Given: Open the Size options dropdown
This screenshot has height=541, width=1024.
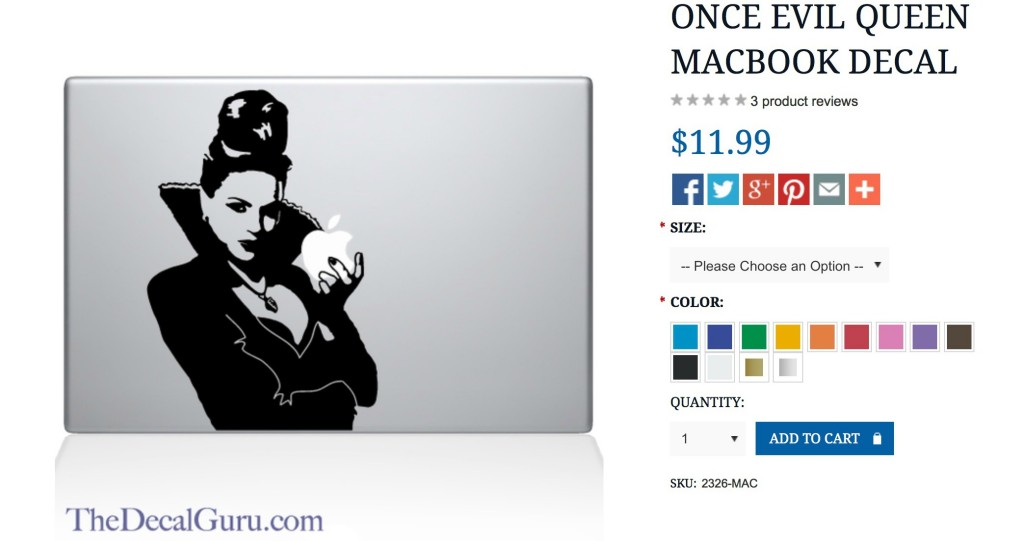Looking at the screenshot, I should [x=780, y=265].
